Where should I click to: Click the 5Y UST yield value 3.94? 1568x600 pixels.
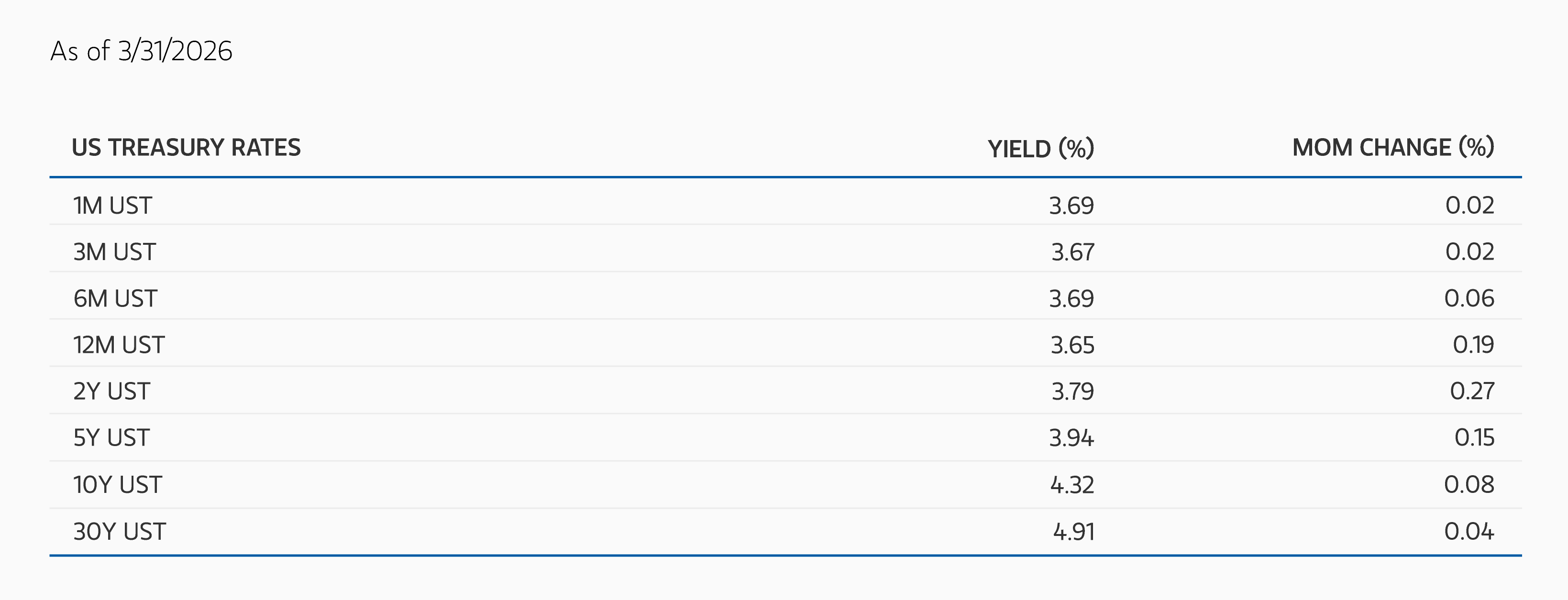pyautogui.click(x=1071, y=438)
